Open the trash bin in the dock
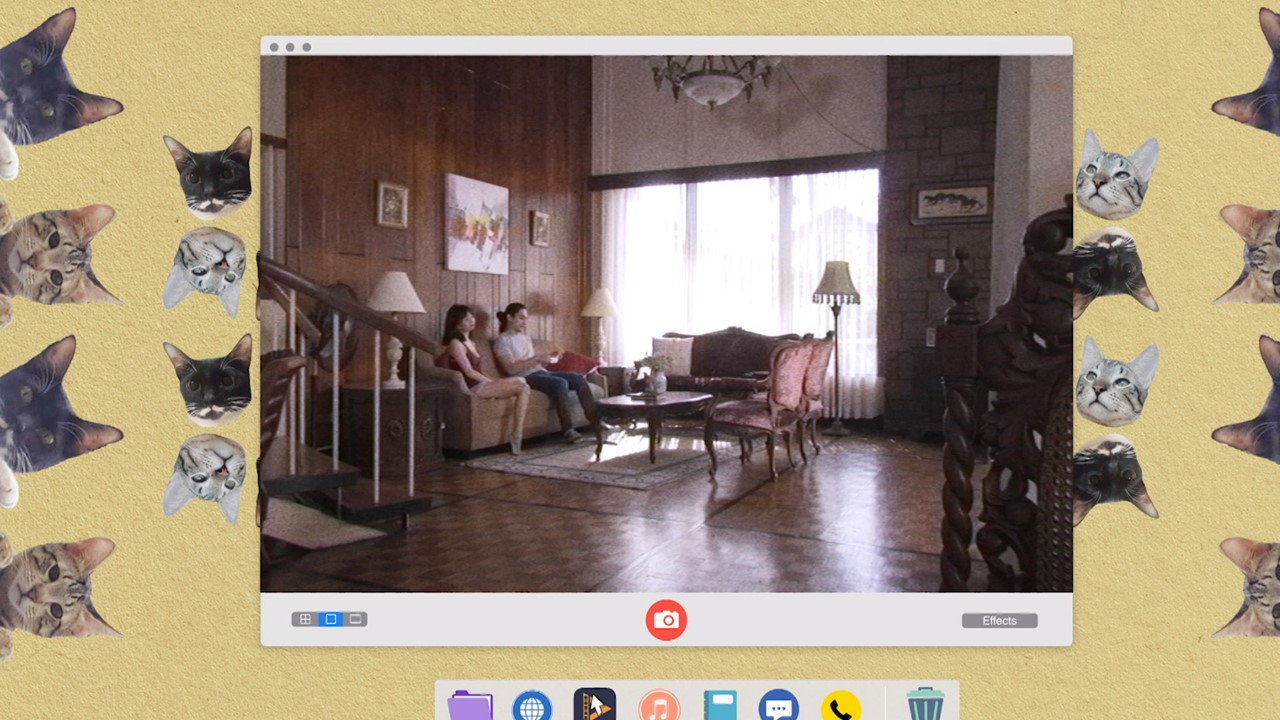Viewport: 1280px width, 720px height. [x=925, y=705]
